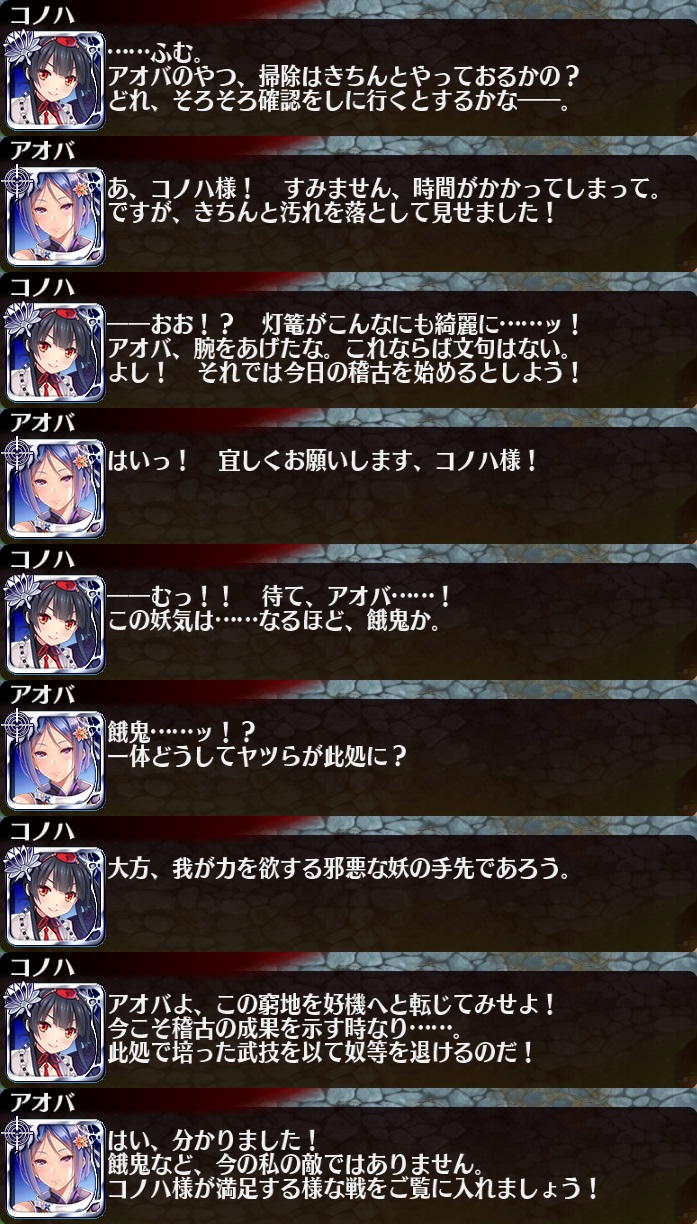
Task: Select Konoha's avatar beside '灯篭がこんなにも綺麗に'
Action: point(55,351)
